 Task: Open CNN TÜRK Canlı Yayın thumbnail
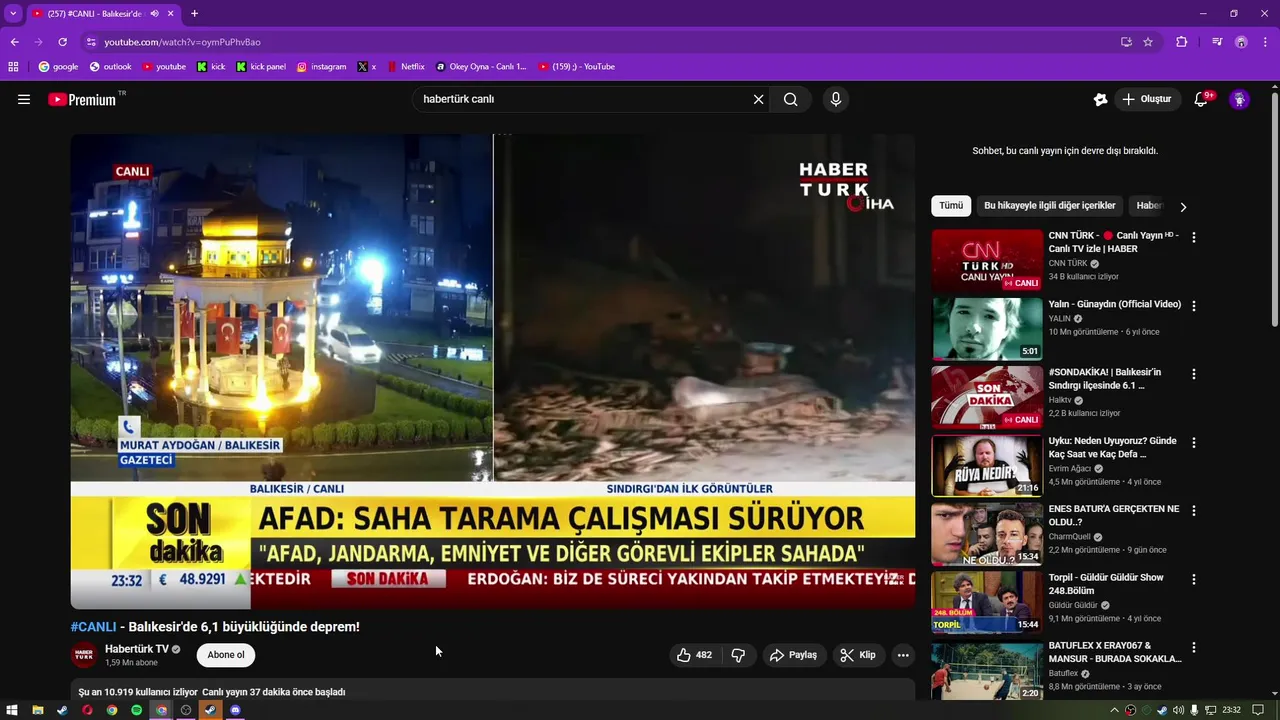point(987,261)
